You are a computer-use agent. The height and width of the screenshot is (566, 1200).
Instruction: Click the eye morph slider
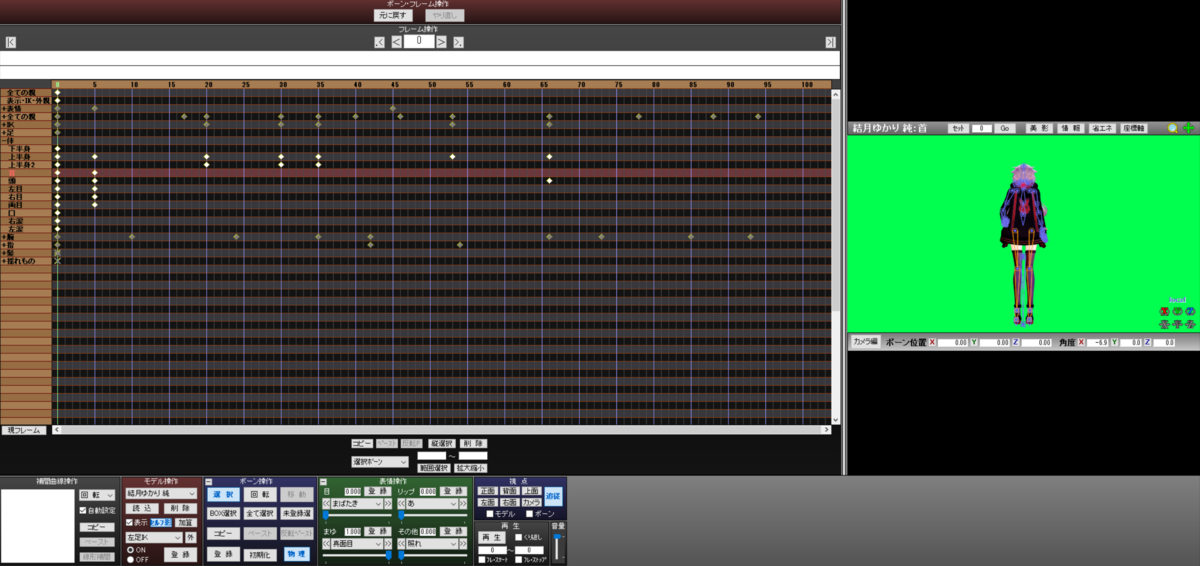[x=358, y=515]
